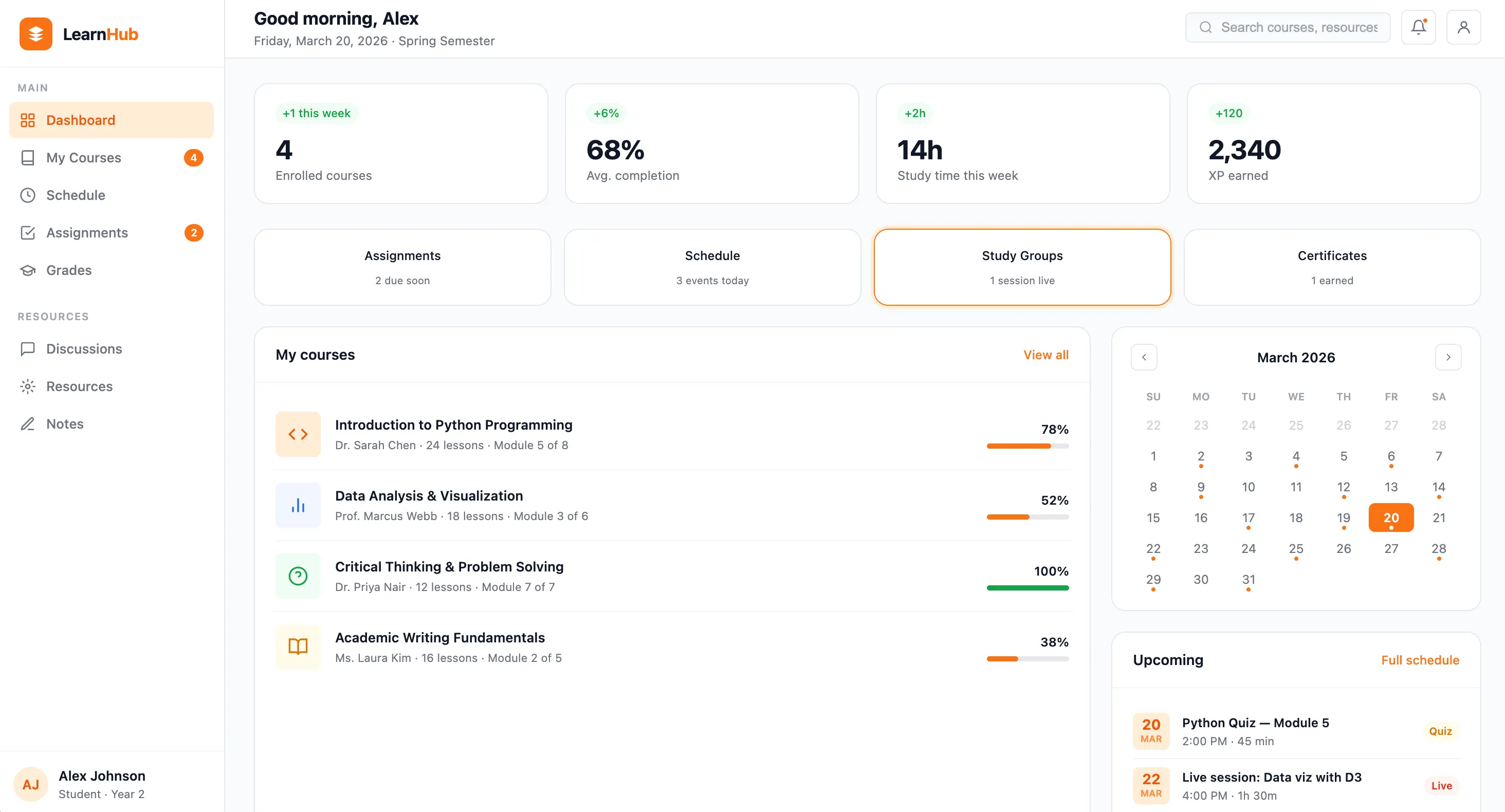Click the Assignments count badge 2

click(193, 232)
